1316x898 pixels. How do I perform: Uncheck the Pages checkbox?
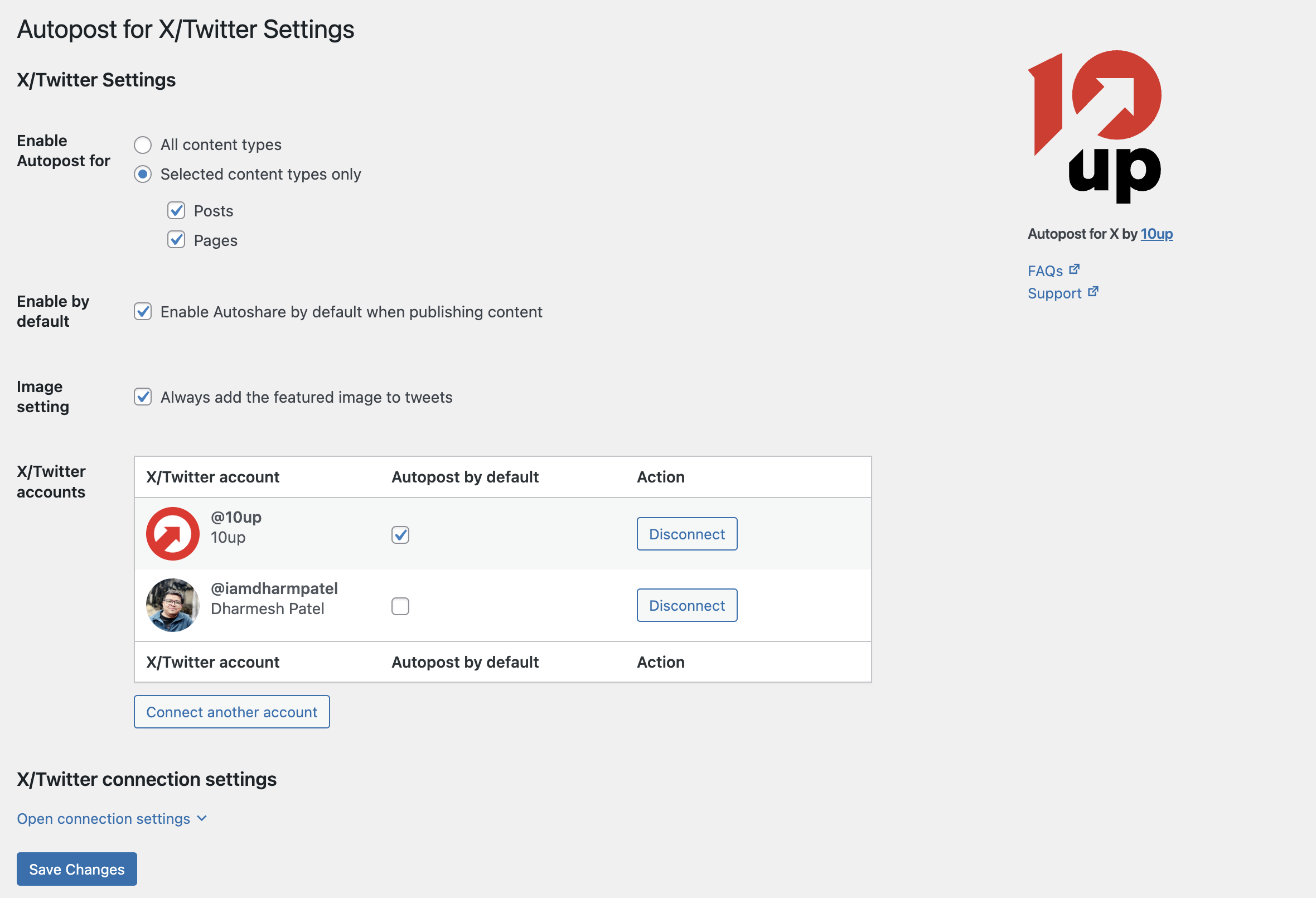(x=176, y=240)
